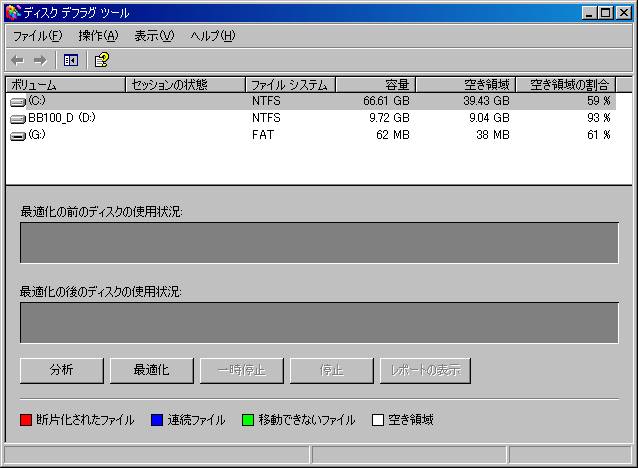The image size is (638, 468).
Task: Click NTFS in the BB100_D (D:) row
Action: point(266,118)
